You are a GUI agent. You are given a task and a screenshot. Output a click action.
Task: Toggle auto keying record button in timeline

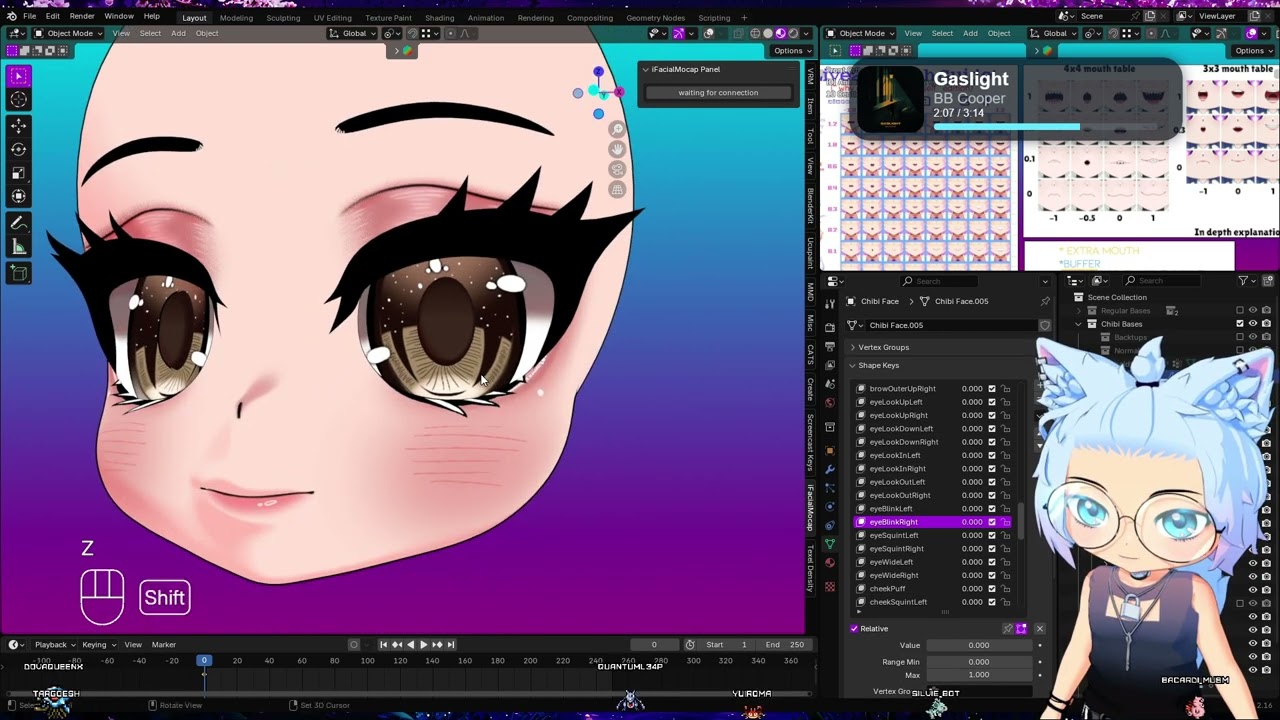tap(354, 645)
